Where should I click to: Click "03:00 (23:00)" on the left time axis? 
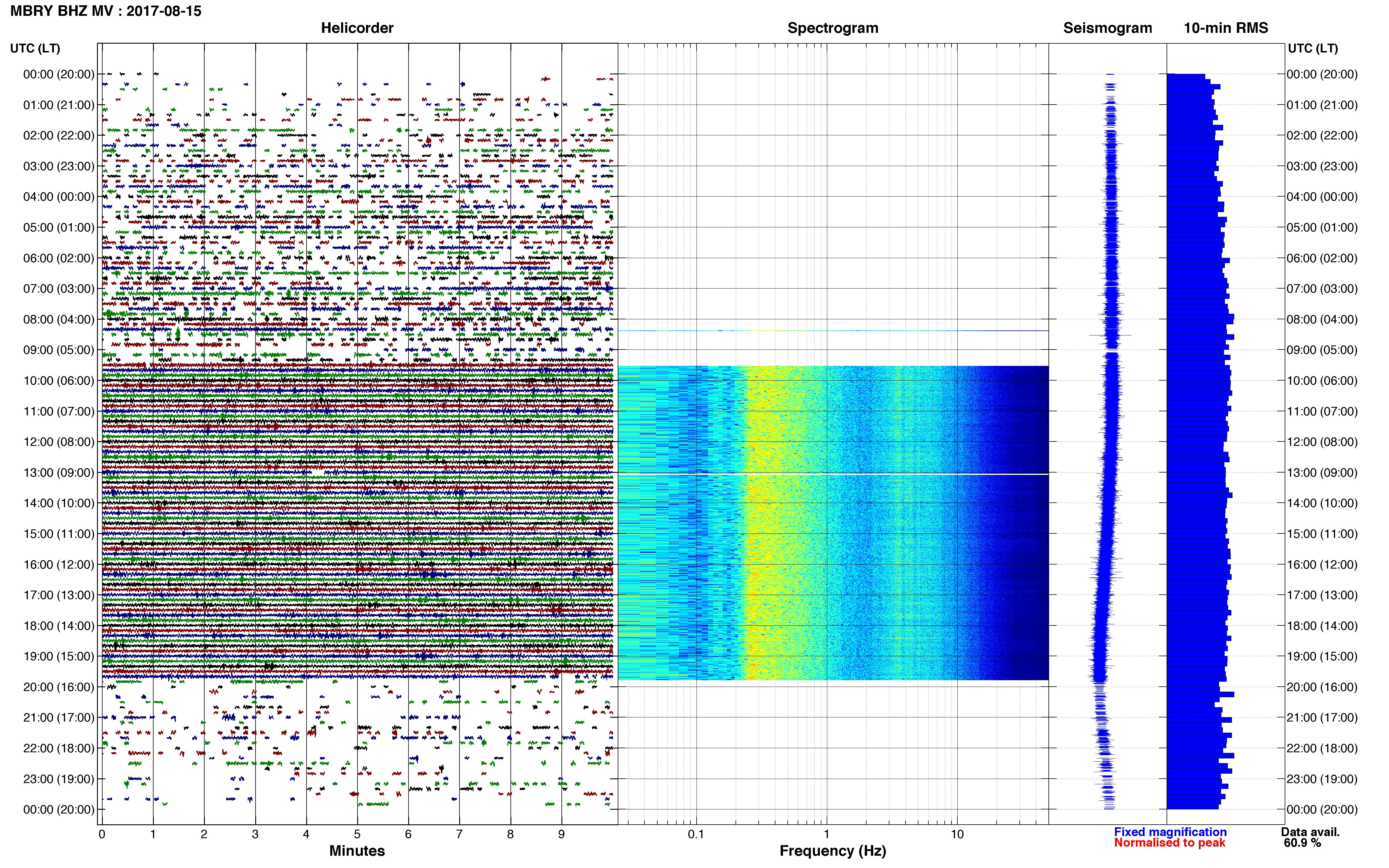(x=59, y=166)
